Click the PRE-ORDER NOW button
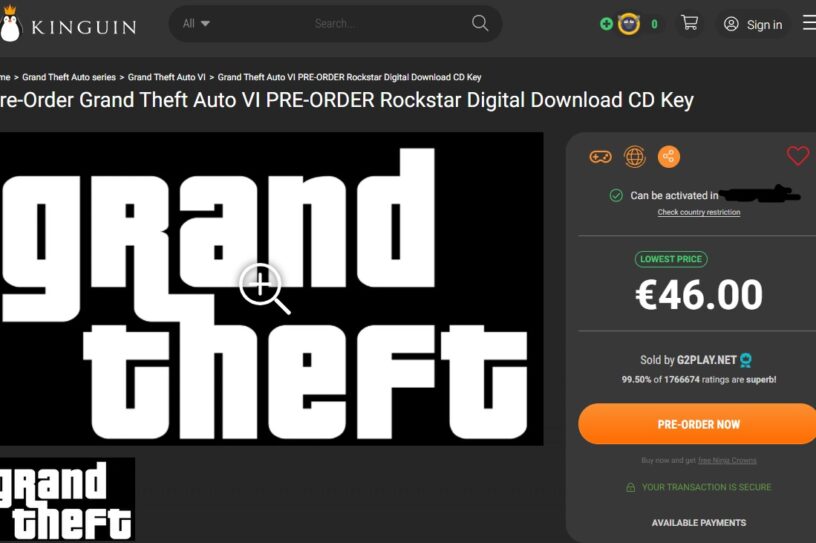This screenshot has width=816, height=543. [697, 424]
